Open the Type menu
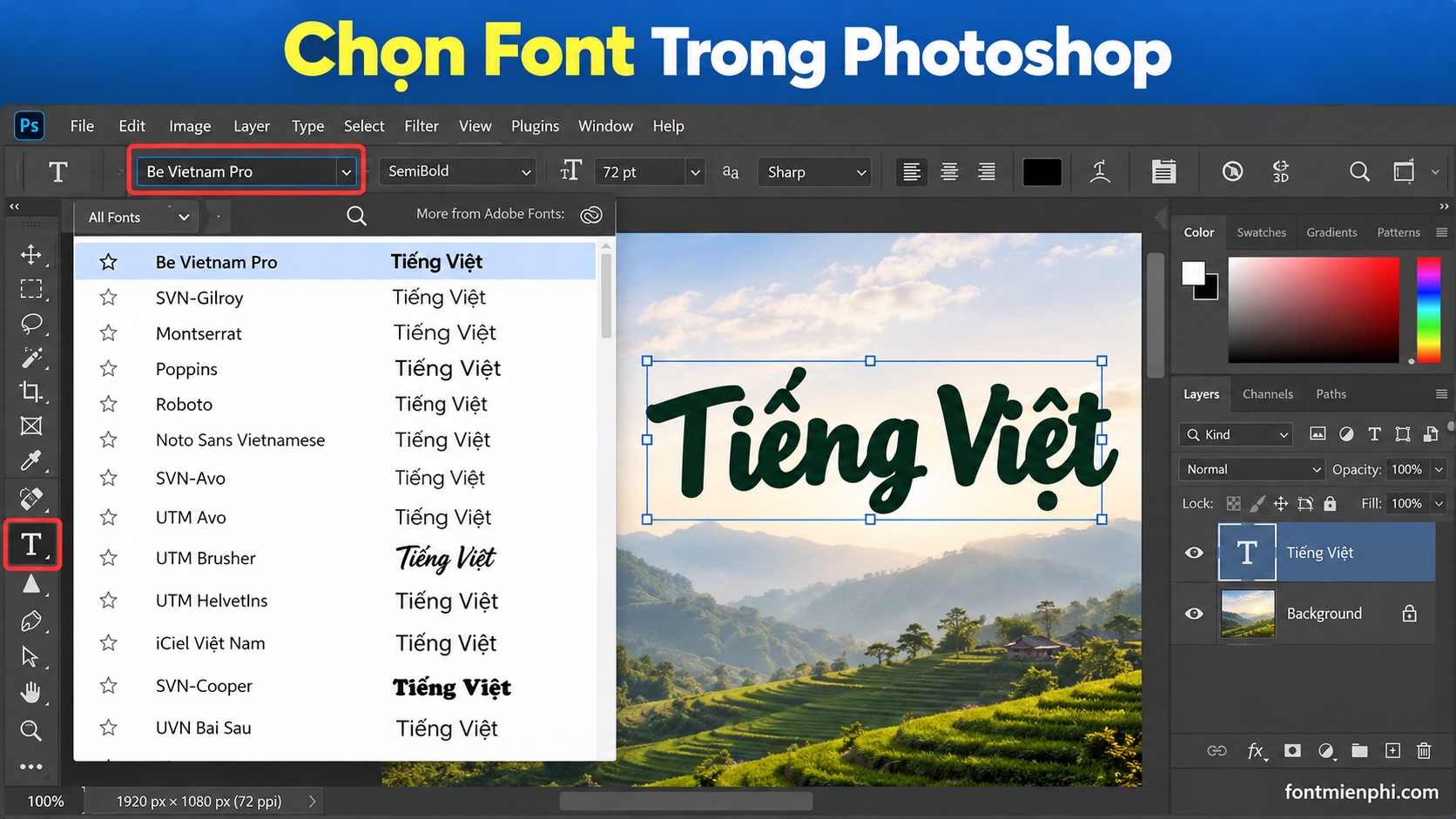Viewport: 1456px width, 819px height. click(307, 126)
